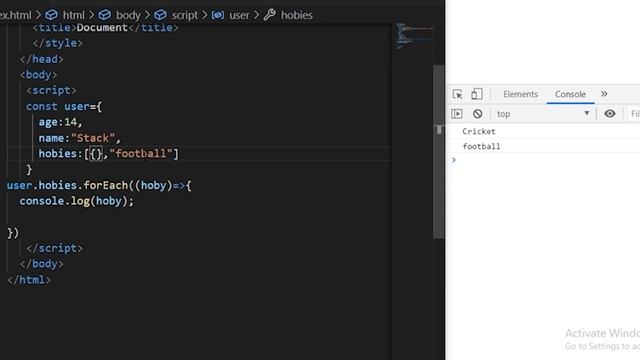640x360 pixels.
Task: Click the closing head tag
Action: coord(42,59)
